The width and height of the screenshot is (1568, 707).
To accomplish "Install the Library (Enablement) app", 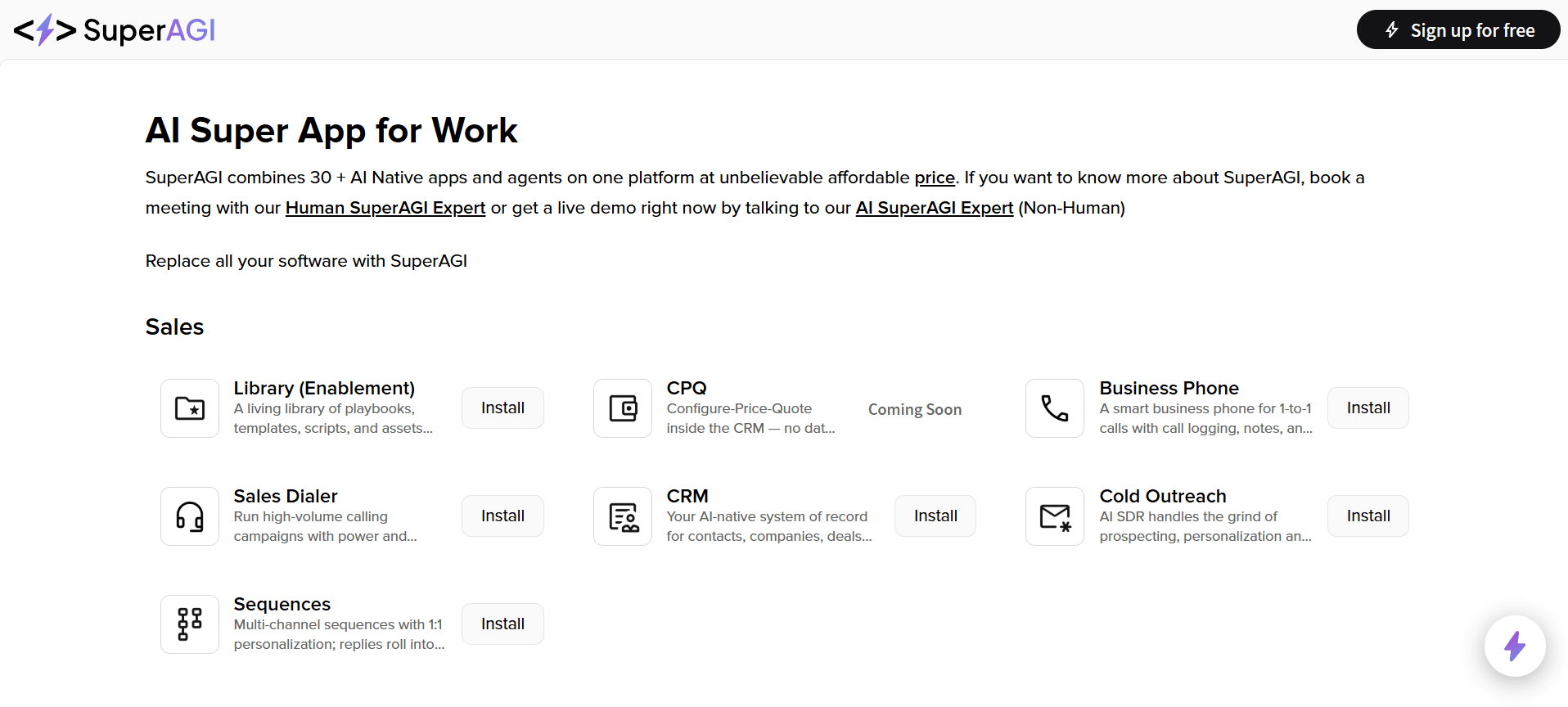I will [x=502, y=408].
